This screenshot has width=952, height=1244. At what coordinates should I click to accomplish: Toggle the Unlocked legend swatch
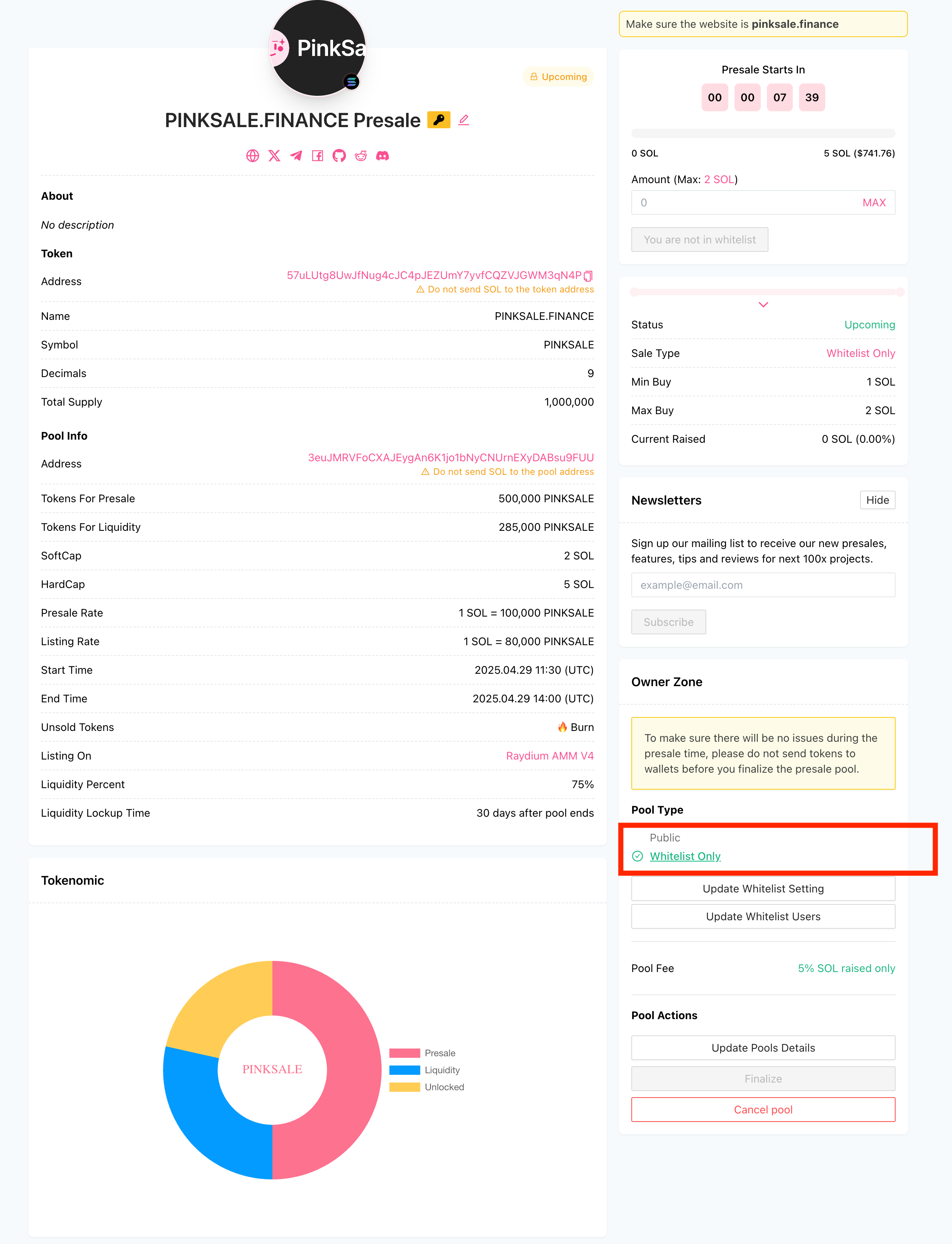pos(405,1087)
